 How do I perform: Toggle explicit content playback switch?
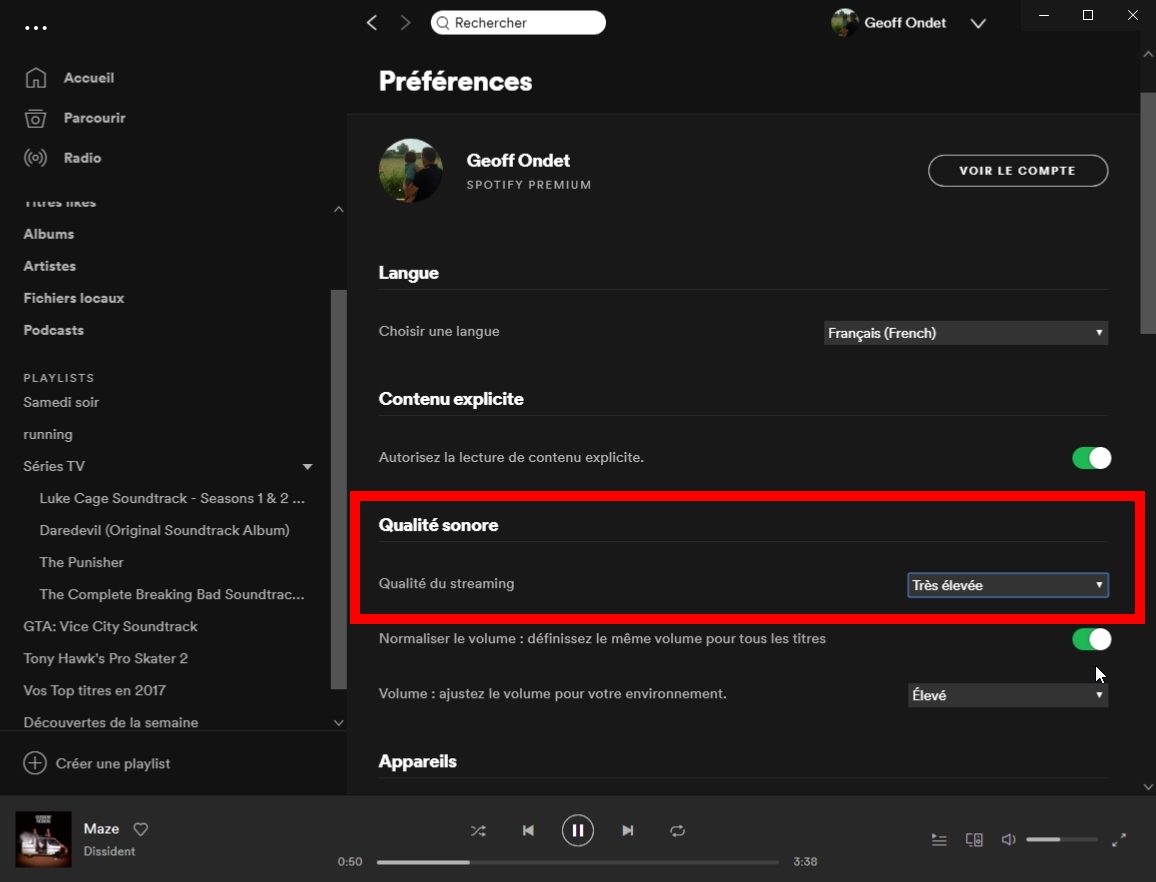(1091, 458)
